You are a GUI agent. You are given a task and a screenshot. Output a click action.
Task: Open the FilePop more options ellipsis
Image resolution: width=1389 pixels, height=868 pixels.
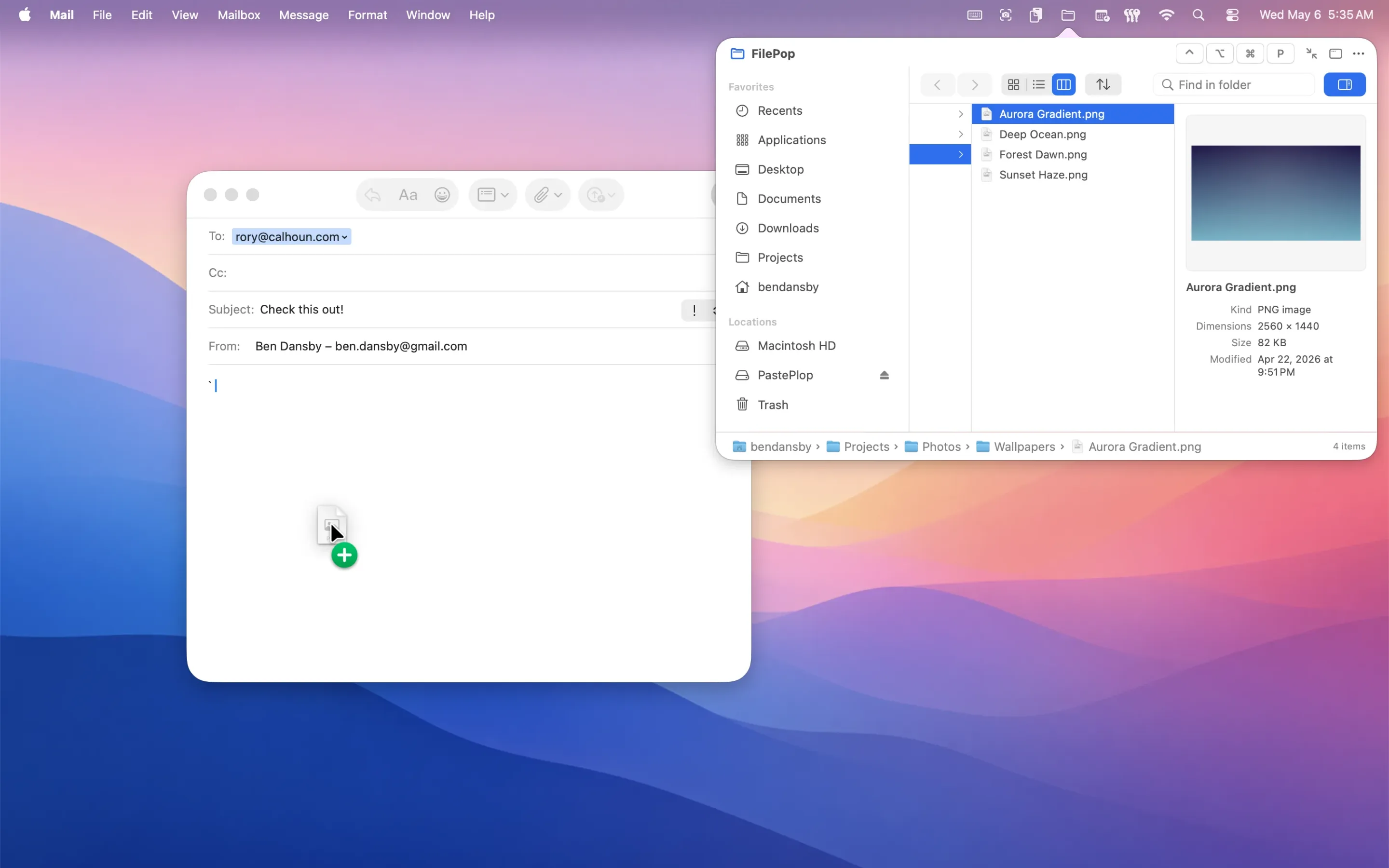click(1358, 54)
